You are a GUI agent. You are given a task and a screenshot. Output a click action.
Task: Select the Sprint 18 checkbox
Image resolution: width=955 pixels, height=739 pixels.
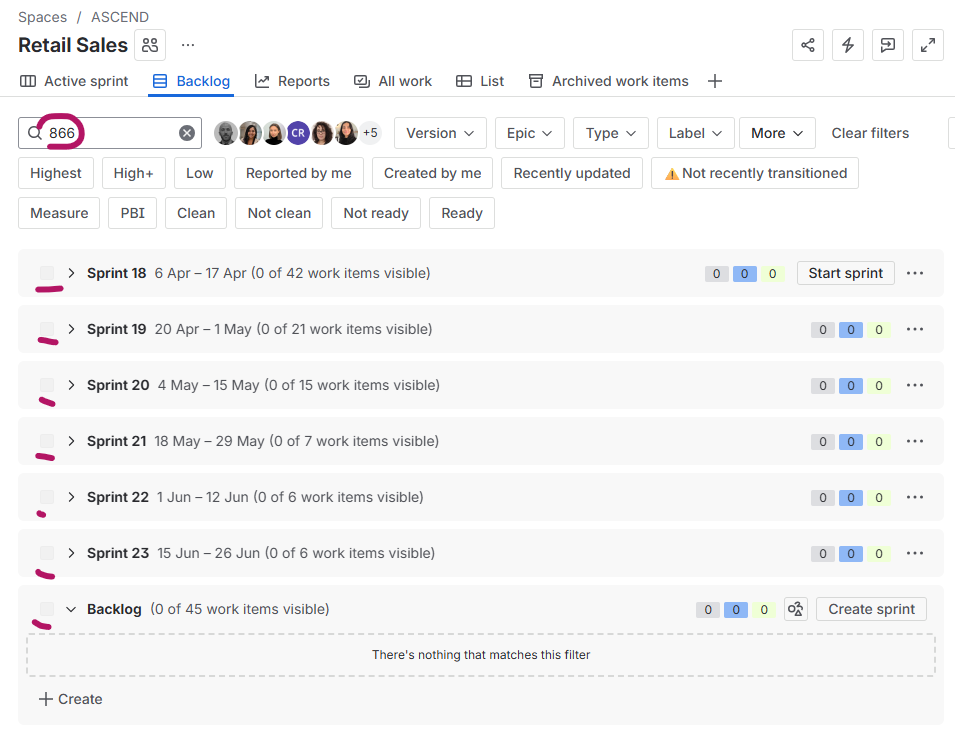[x=47, y=273]
